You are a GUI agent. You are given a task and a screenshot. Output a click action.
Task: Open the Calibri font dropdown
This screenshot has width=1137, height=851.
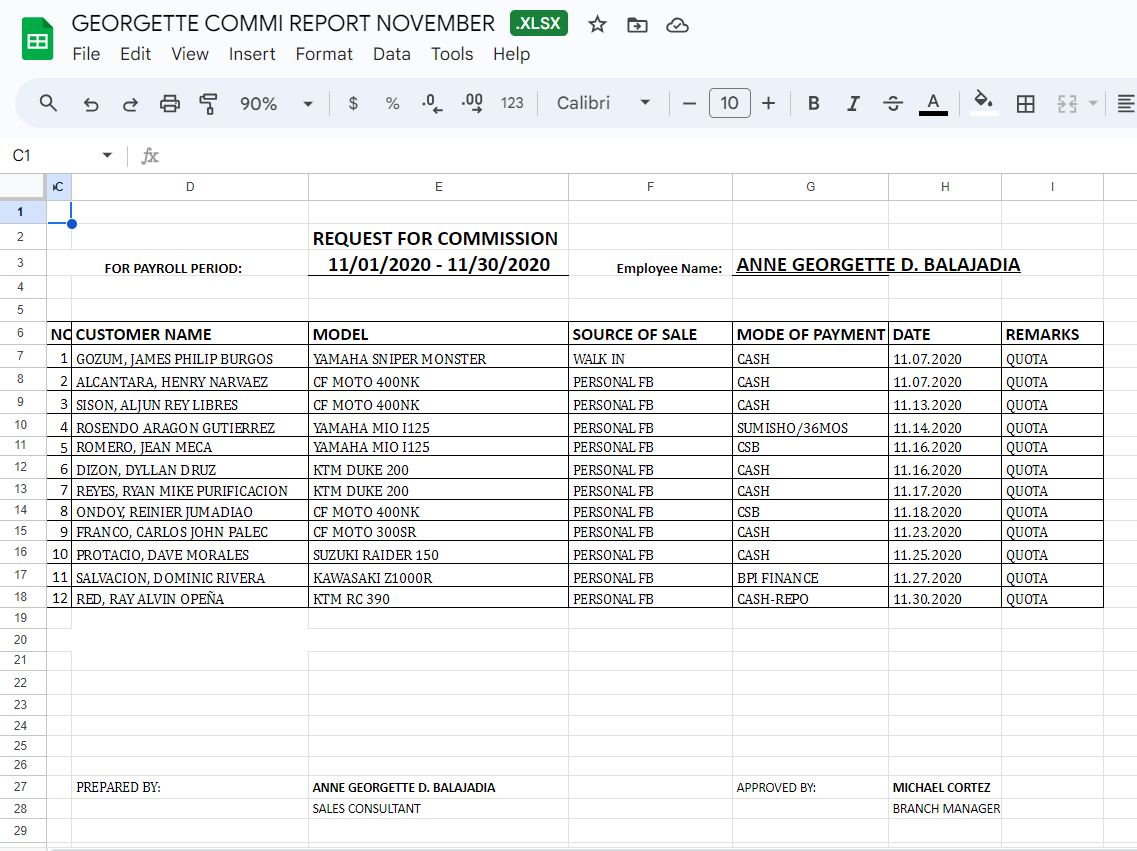[x=603, y=104]
